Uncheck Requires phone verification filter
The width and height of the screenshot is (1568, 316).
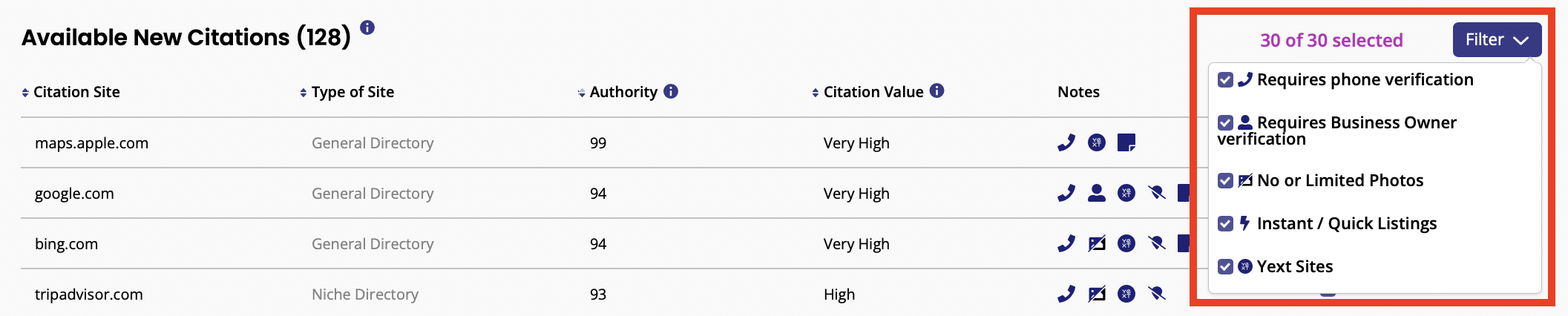pos(1226,80)
